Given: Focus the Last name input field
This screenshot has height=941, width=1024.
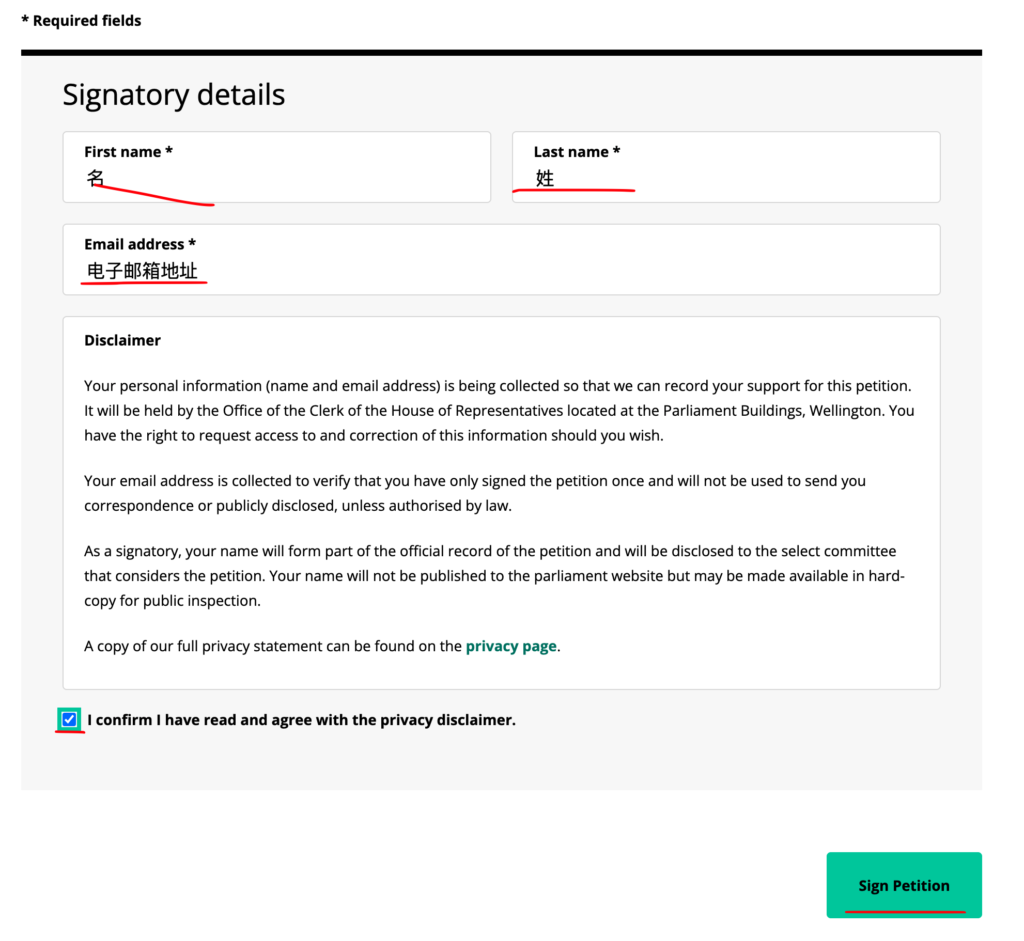Looking at the screenshot, I should pyautogui.click(x=726, y=167).
